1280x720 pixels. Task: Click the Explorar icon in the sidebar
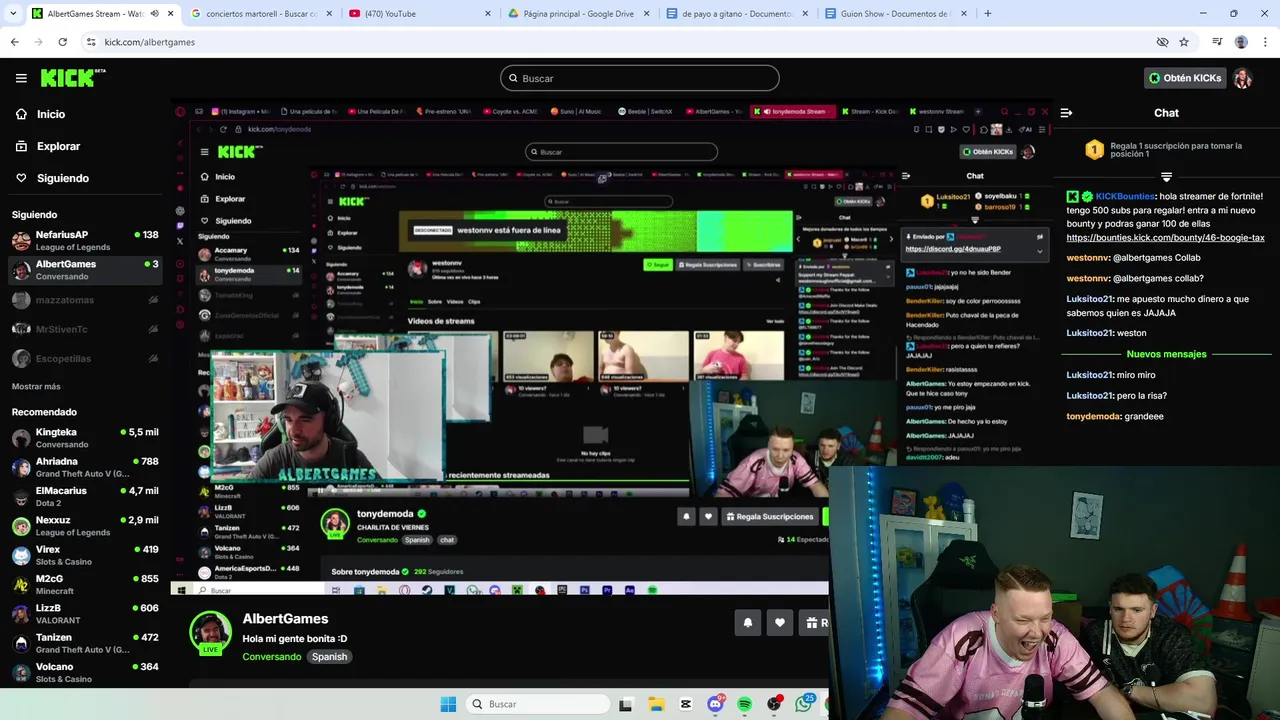point(21,146)
